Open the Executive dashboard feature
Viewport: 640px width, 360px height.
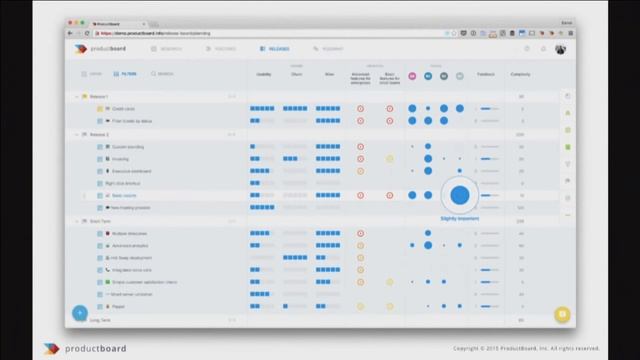click(x=131, y=171)
